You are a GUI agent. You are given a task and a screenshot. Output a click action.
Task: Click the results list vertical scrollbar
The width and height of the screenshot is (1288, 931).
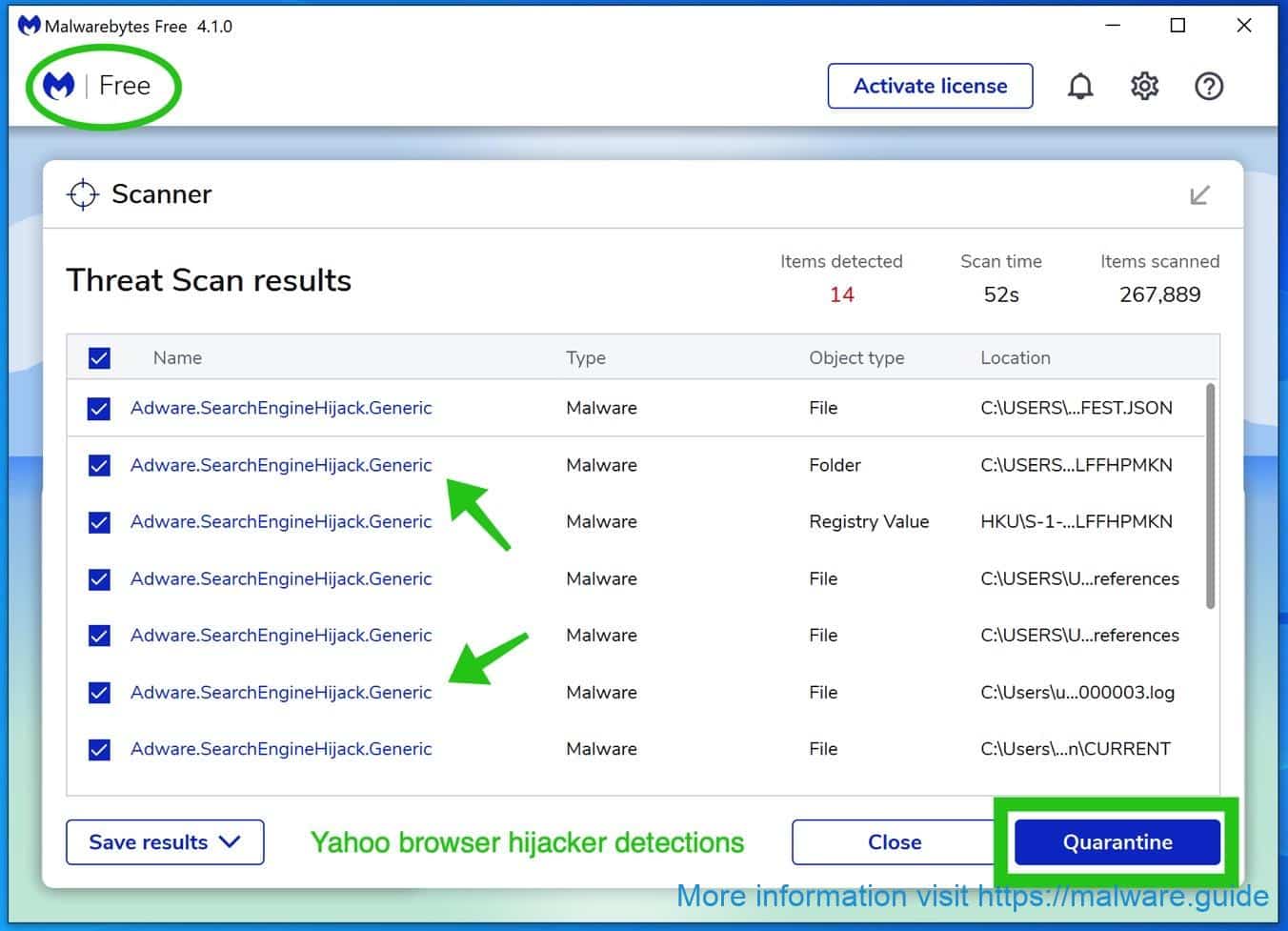[x=1211, y=496]
